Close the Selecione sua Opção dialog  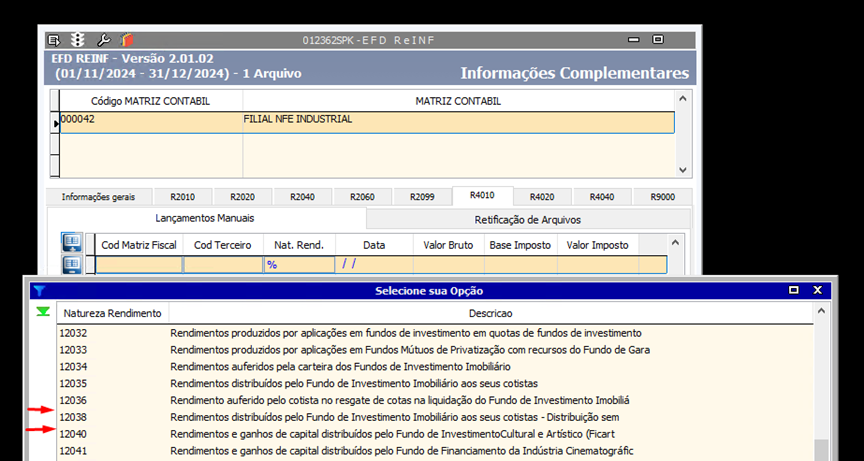[818, 290]
